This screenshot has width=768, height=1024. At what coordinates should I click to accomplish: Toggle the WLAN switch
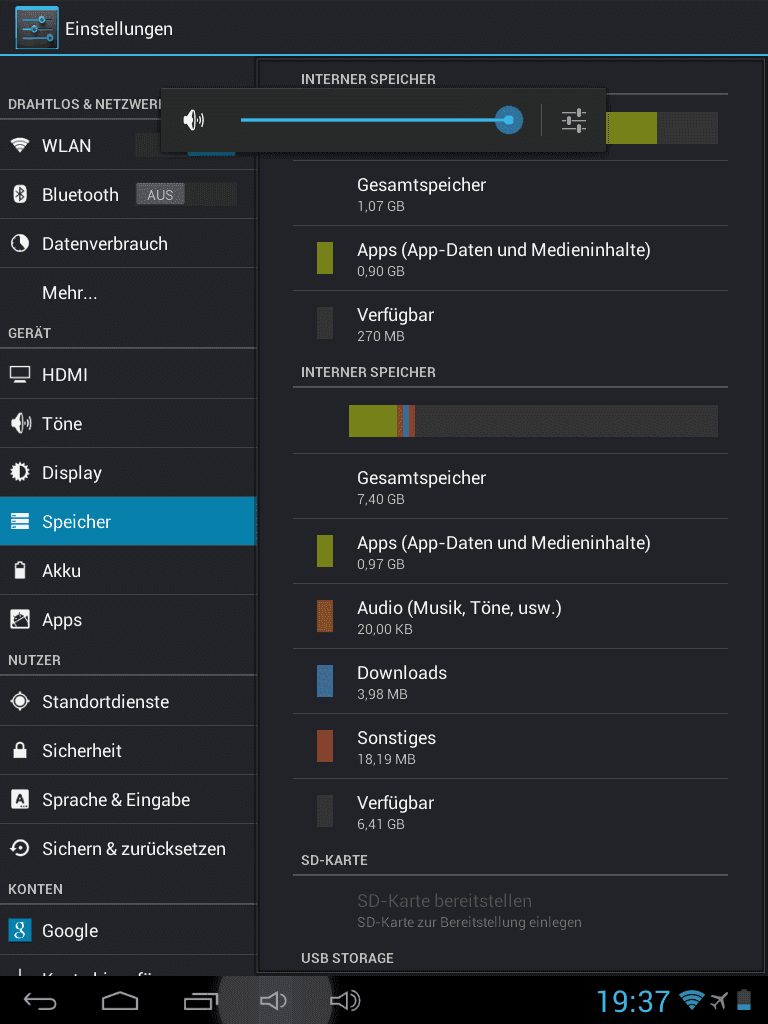click(186, 145)
